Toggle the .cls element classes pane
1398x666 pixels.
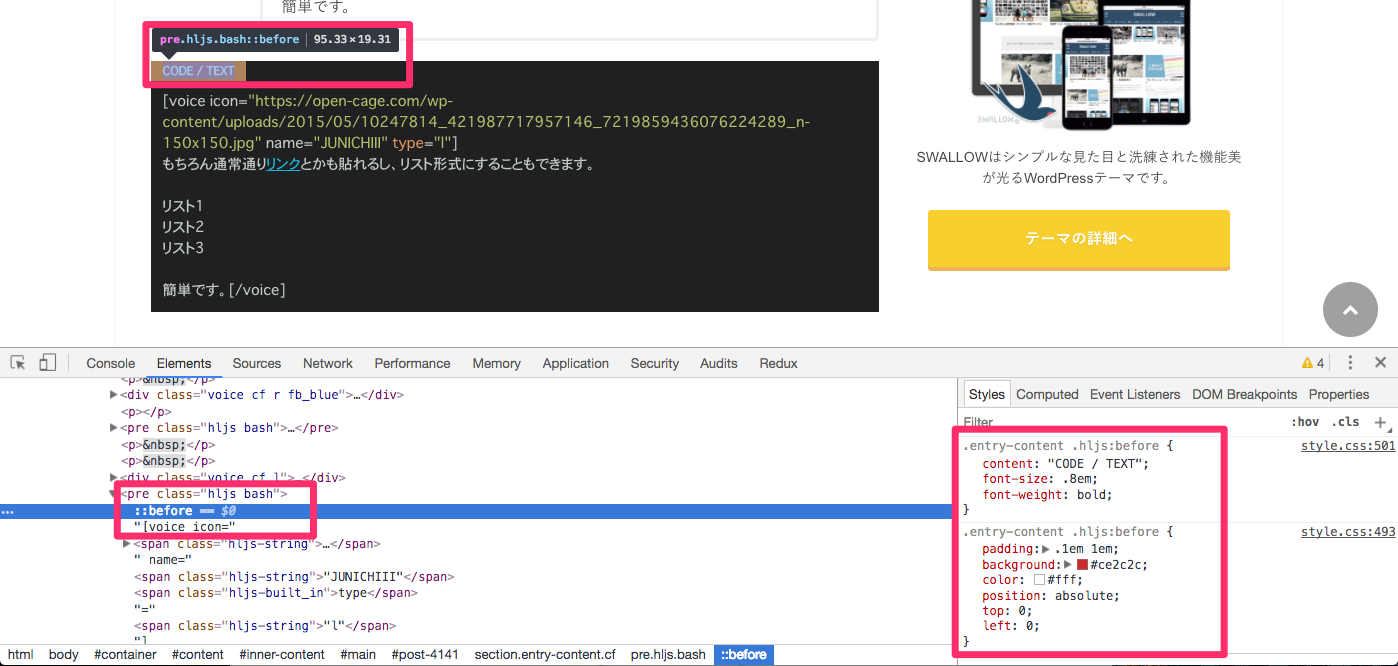[x=1346, y=422]
